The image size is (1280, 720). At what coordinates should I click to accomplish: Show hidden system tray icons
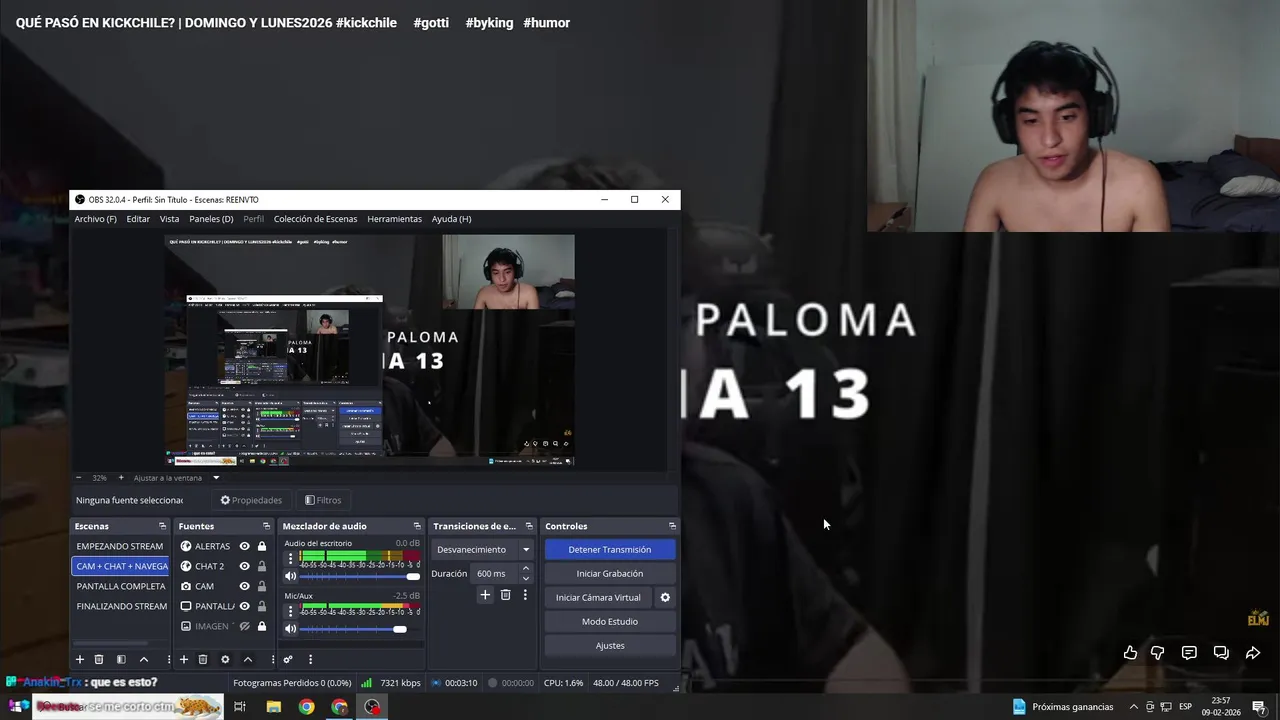[x=1133, y=707]
